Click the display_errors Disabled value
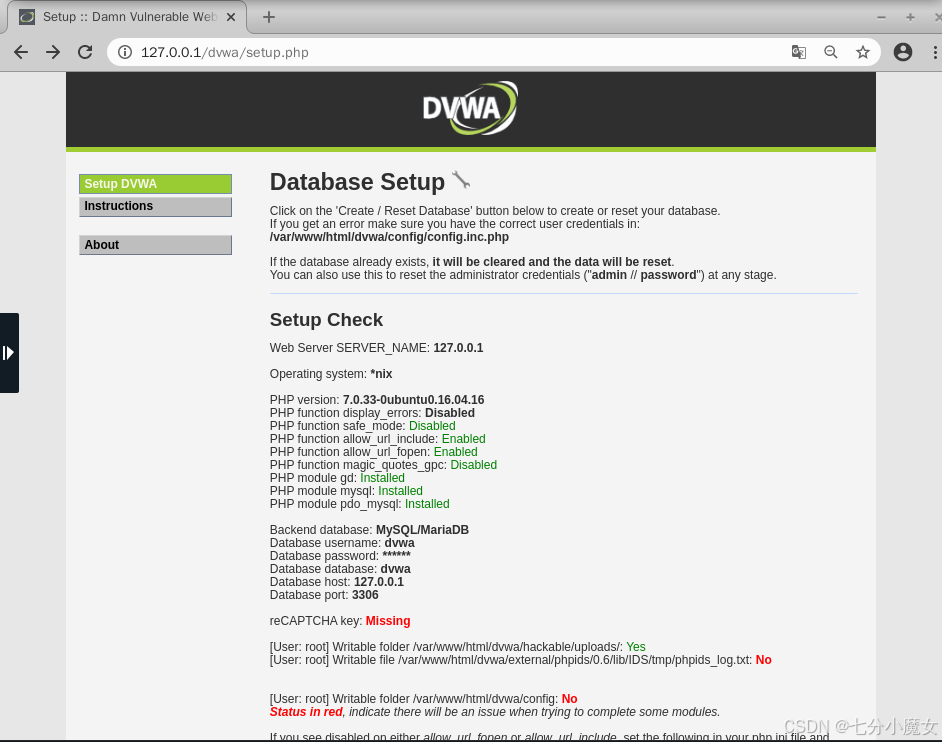The height and width of the screenshot is (742, 942). tap(449, 413)
